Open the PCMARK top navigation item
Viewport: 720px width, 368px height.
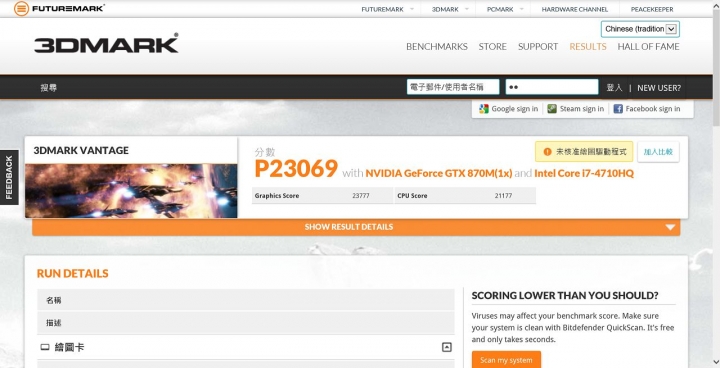pos(500,9)
